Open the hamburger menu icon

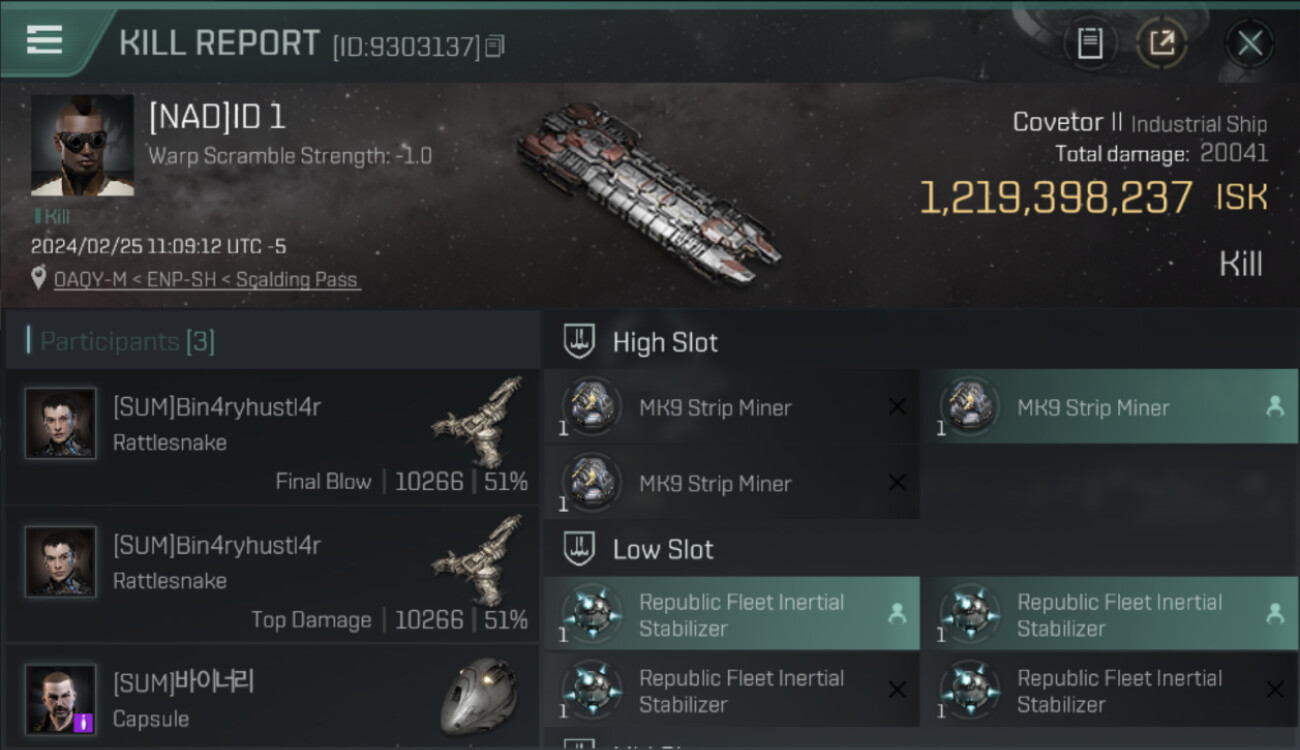[x=45, y=40]
